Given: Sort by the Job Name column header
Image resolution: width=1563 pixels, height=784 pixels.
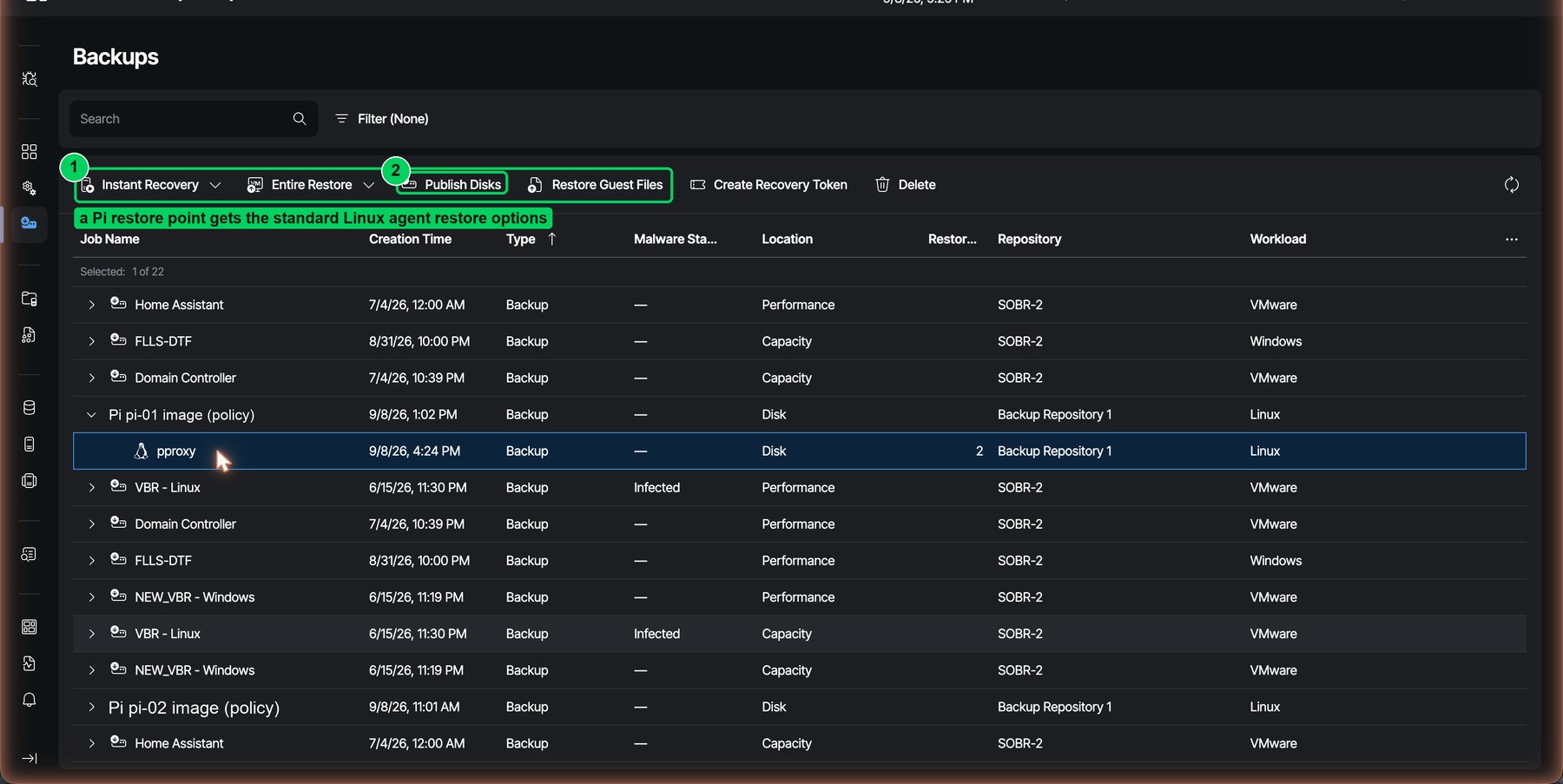Looking at the screenshot, I should (x=109, y=239).
